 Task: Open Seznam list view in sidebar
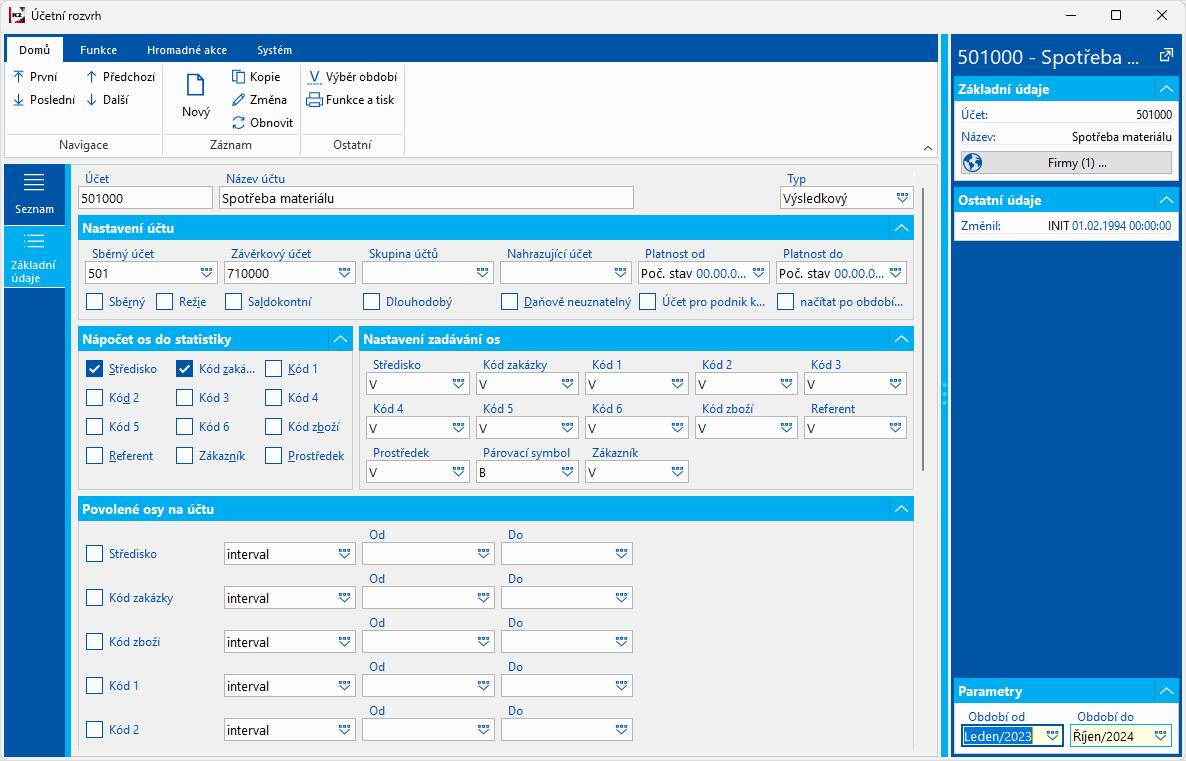tap(34, 193)
